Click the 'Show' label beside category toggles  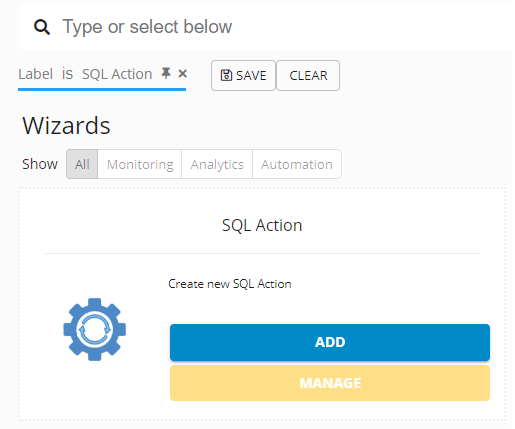40,164
